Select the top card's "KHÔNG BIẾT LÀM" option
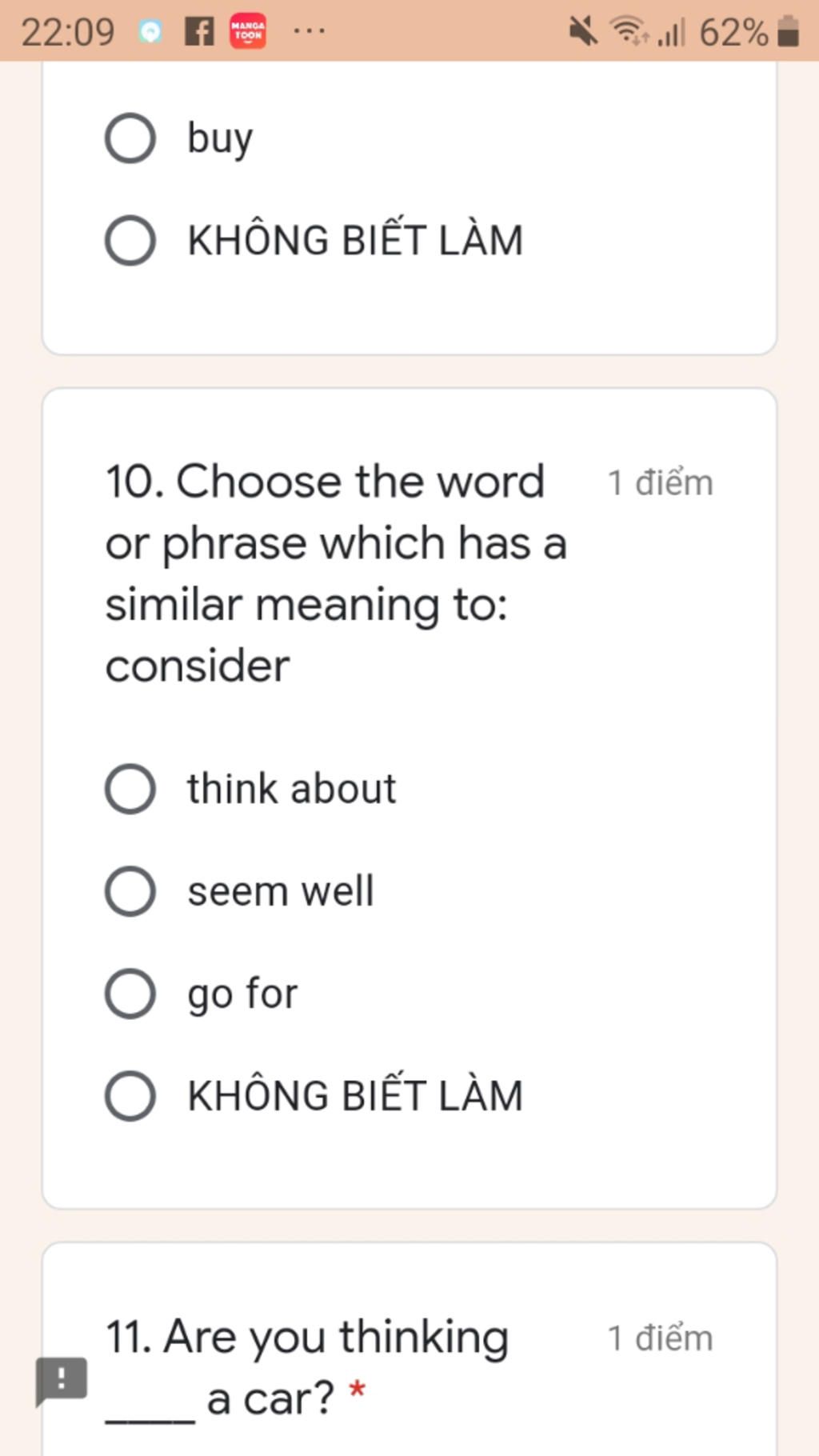This screenshot has width=819, height=1456. pyautogui.click(x=130, y=240)
